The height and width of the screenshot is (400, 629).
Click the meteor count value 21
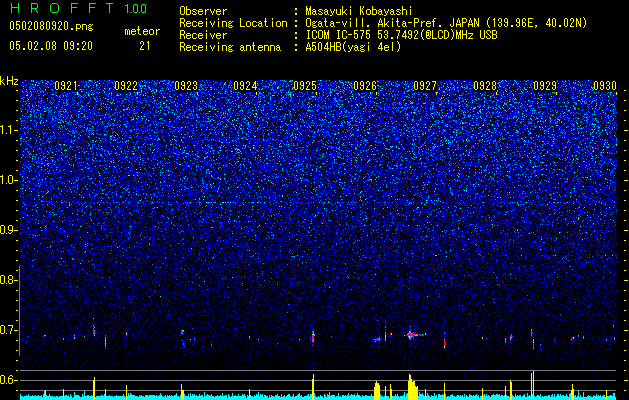[145, 46]
